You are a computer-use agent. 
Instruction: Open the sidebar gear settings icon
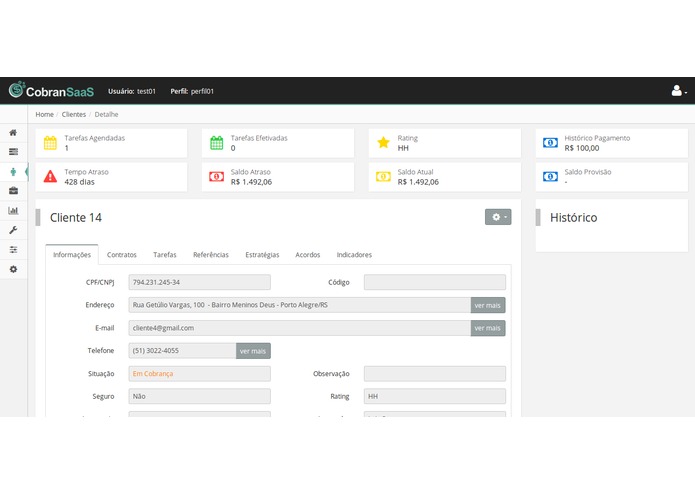[13, 269]
